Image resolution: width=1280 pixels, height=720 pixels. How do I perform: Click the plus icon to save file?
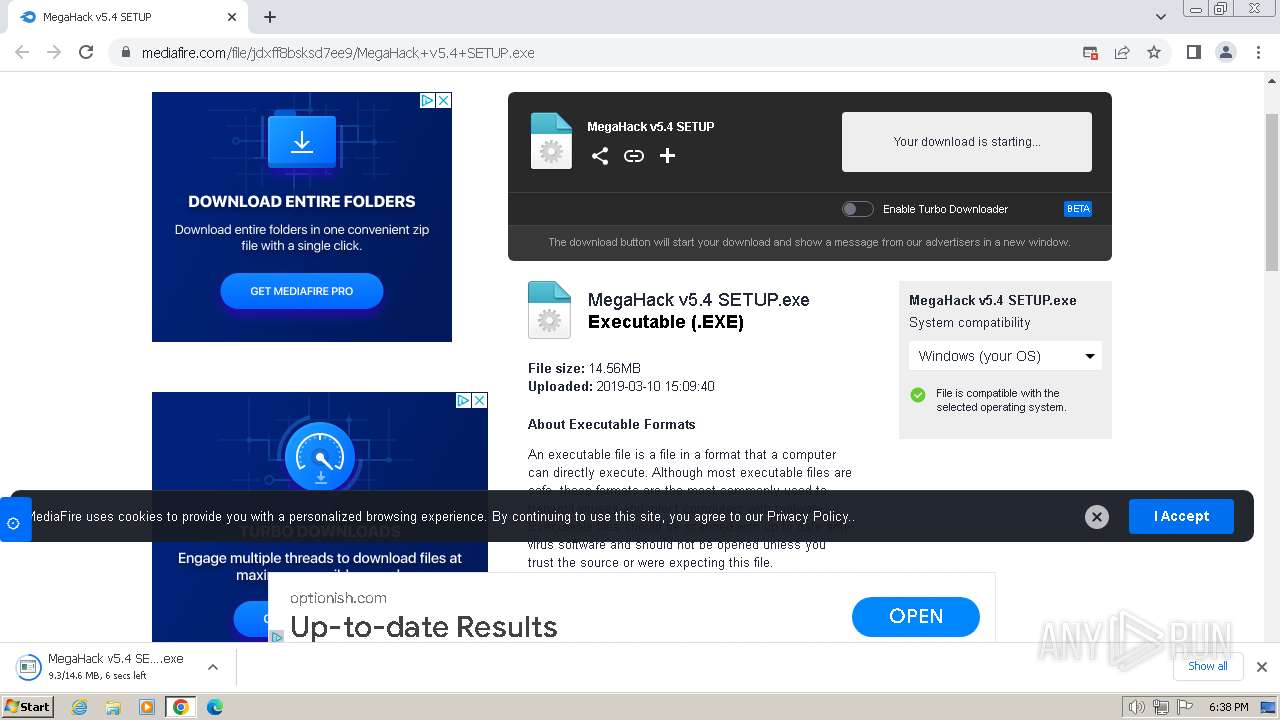coord(668,156)
